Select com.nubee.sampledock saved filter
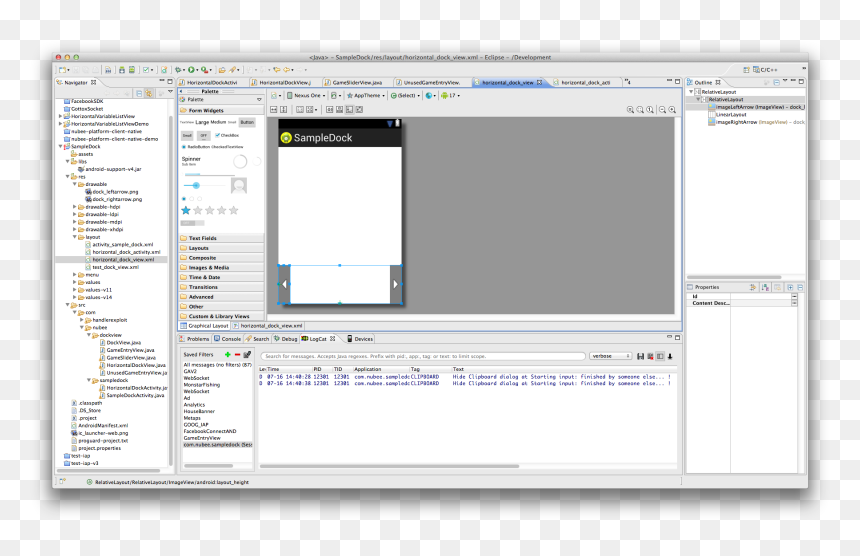The height and width of the screenshot is (556, 860). coord(217,445)
